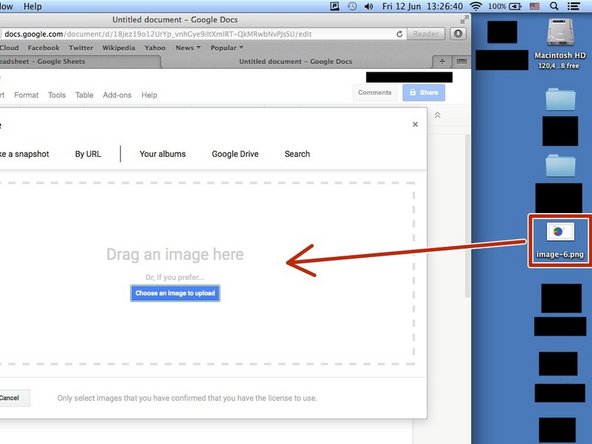Image resolution: width=592 pixels, height=444 pixels.
Task: Open the Wikipedia bookmark
Action: 119,48
